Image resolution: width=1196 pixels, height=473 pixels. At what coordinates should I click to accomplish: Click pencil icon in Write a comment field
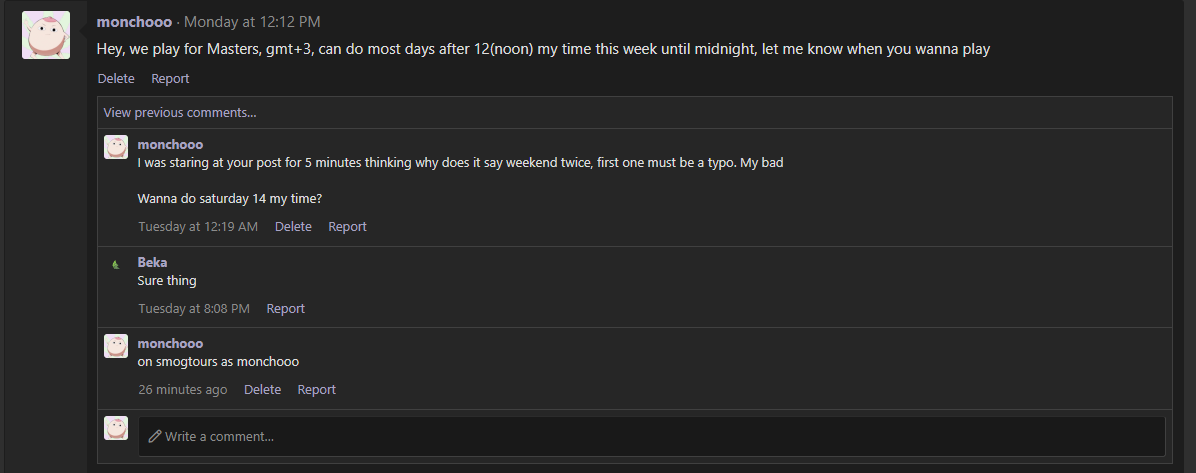pyautogui.click(x=155, y=436)
